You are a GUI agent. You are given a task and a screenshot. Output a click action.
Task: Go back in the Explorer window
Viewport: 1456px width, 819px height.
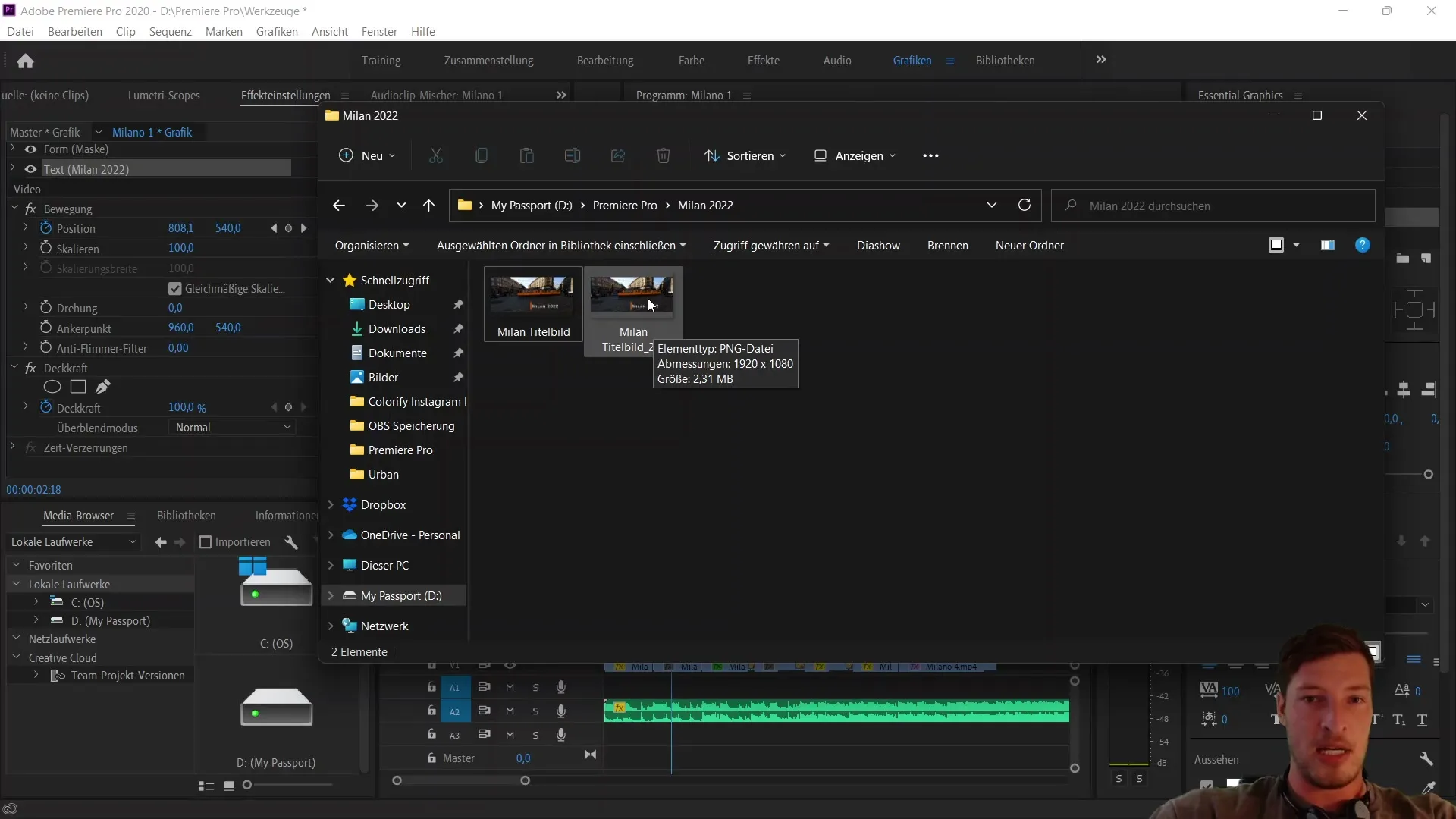339,206
